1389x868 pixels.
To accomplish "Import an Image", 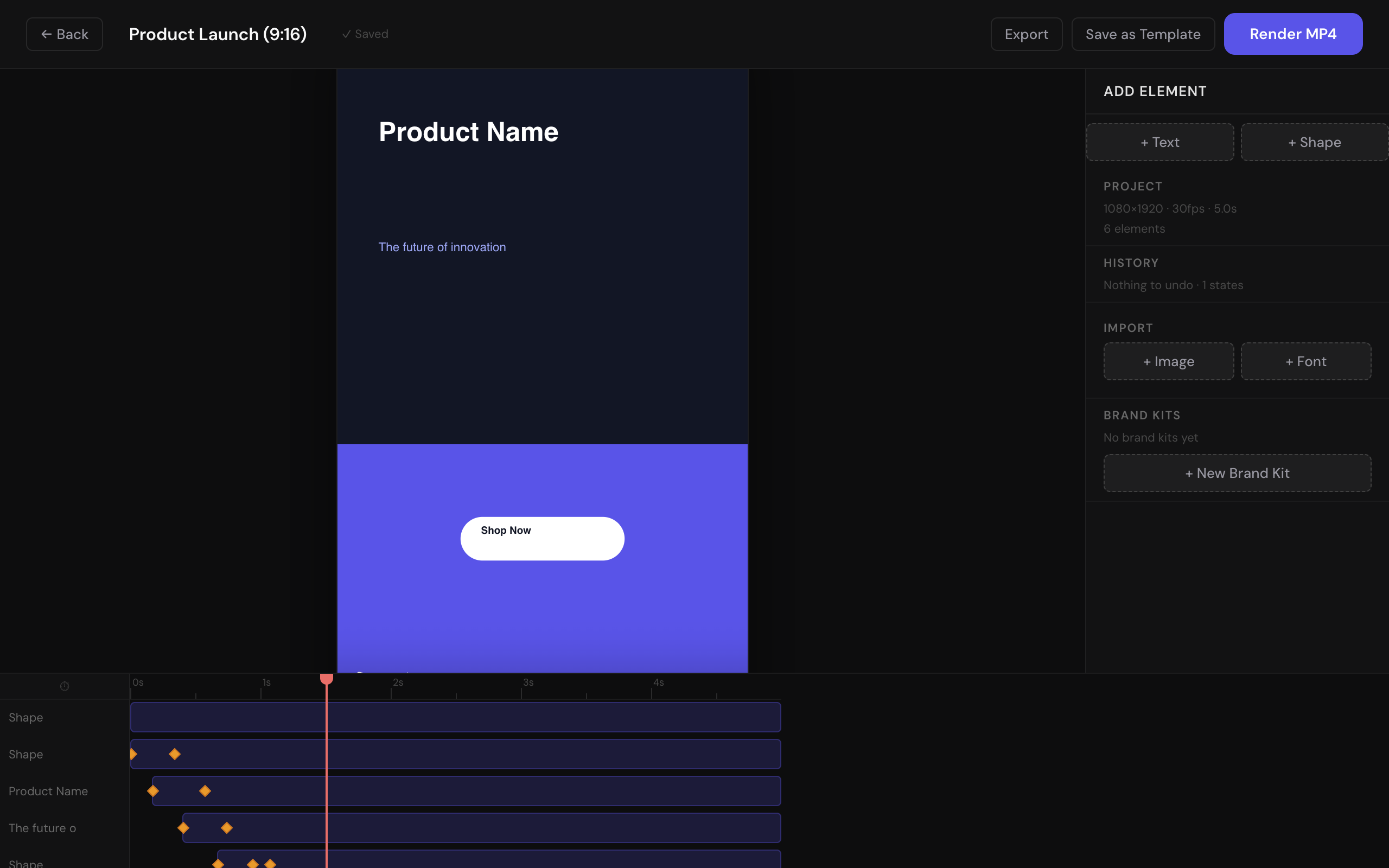I will click(1169, 361).
